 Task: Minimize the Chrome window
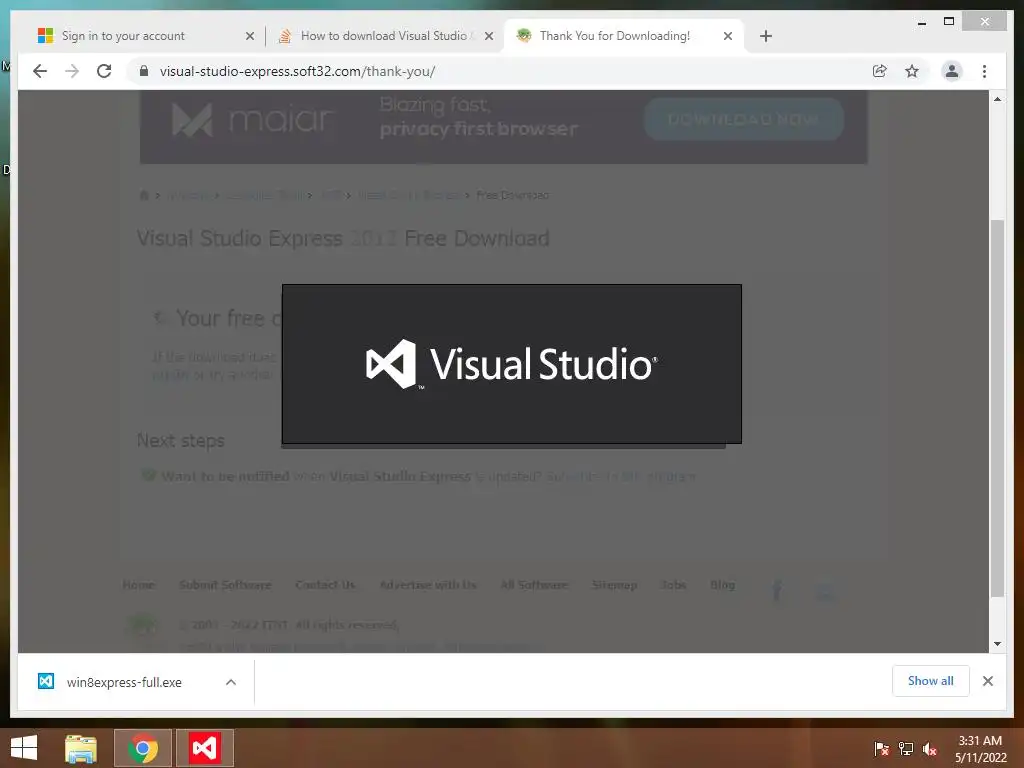921,22
